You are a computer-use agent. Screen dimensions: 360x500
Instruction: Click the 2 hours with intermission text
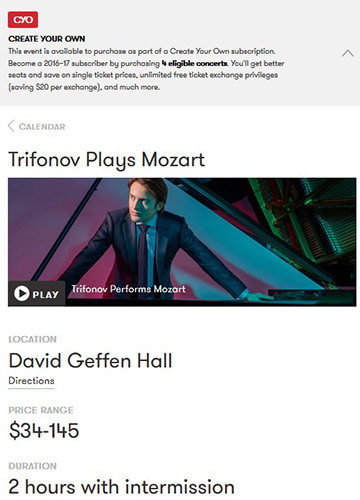point(121,487)
